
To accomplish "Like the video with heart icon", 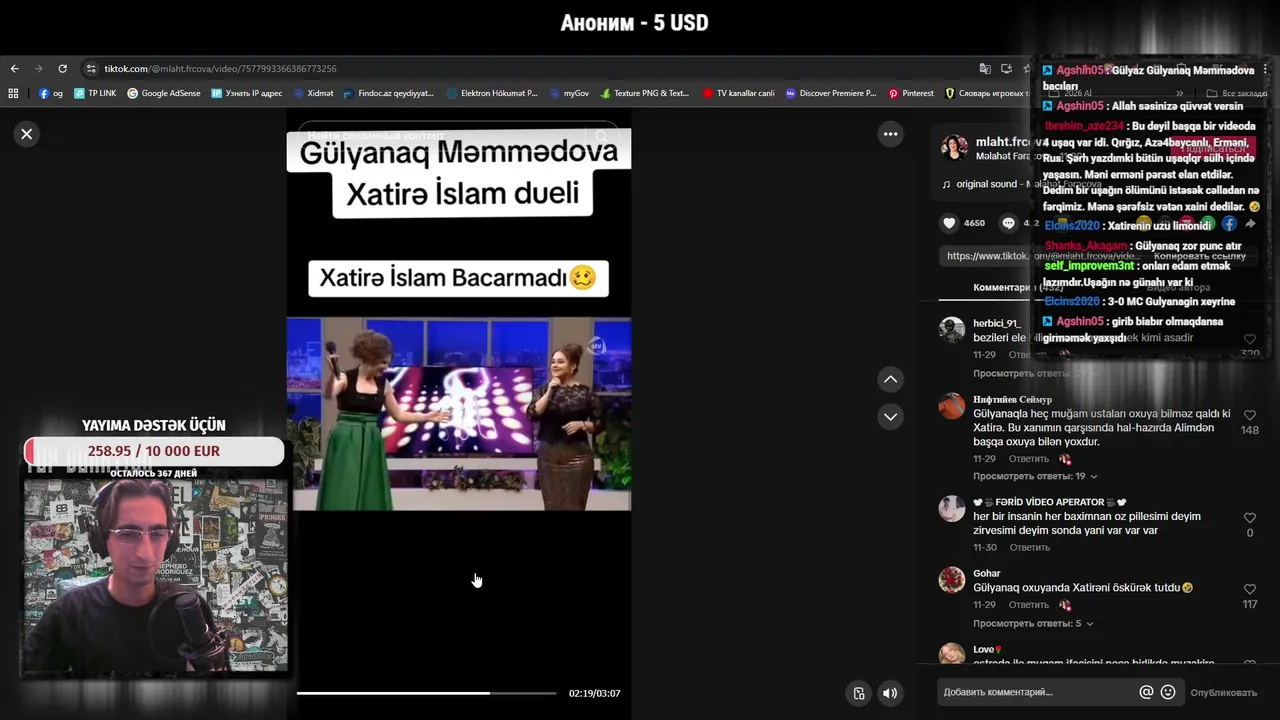I will coord(950,223).
